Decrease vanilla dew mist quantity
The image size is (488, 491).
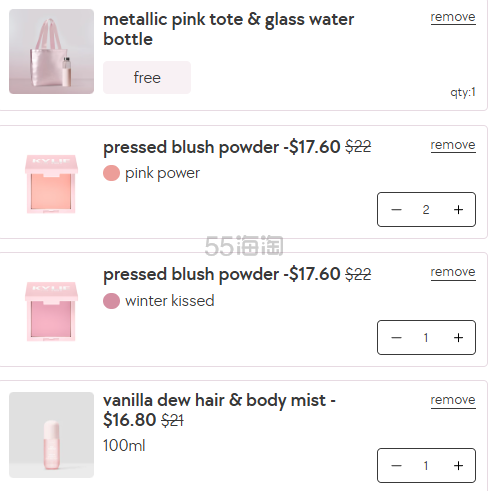point(396,466)
